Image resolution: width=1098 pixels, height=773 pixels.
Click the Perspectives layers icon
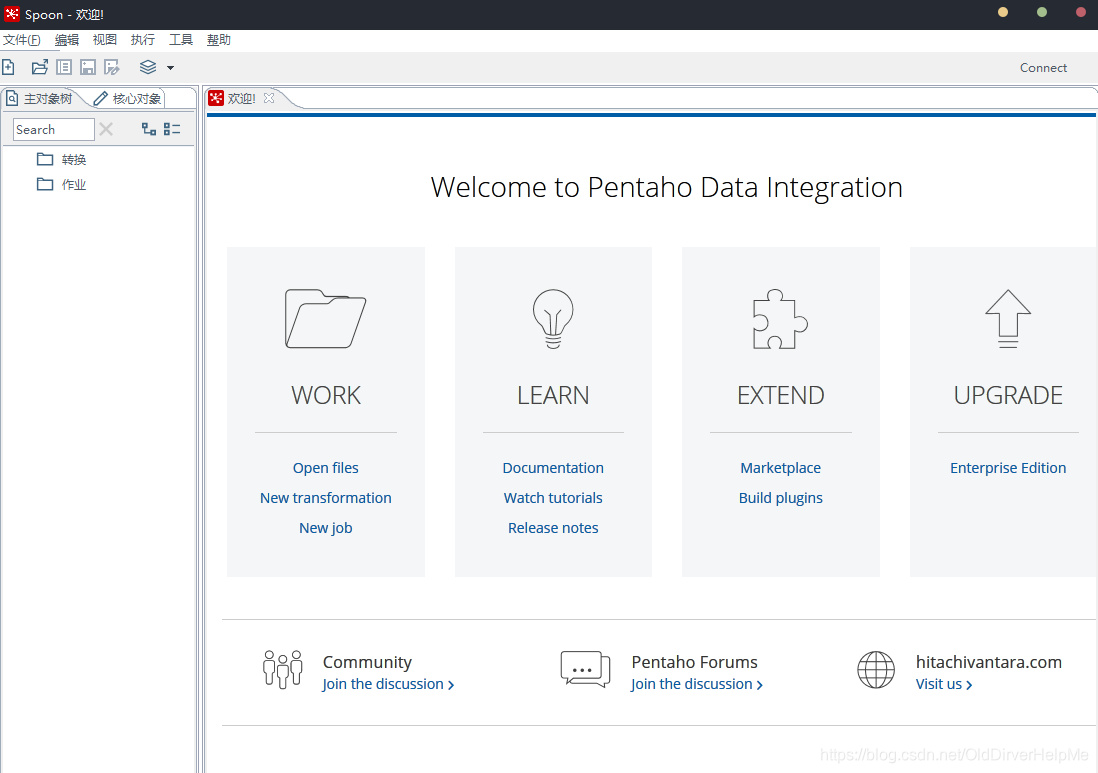click(148, 67)
